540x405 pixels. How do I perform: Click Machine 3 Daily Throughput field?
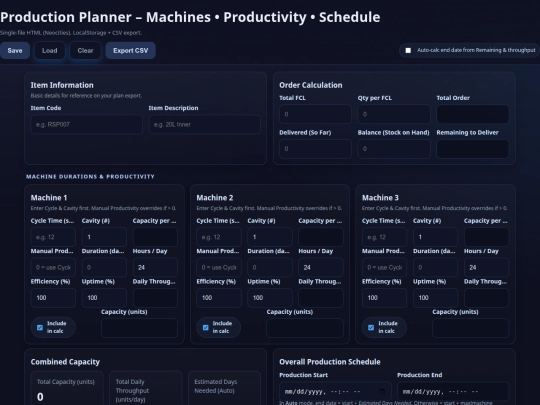[x=486, y=298]
